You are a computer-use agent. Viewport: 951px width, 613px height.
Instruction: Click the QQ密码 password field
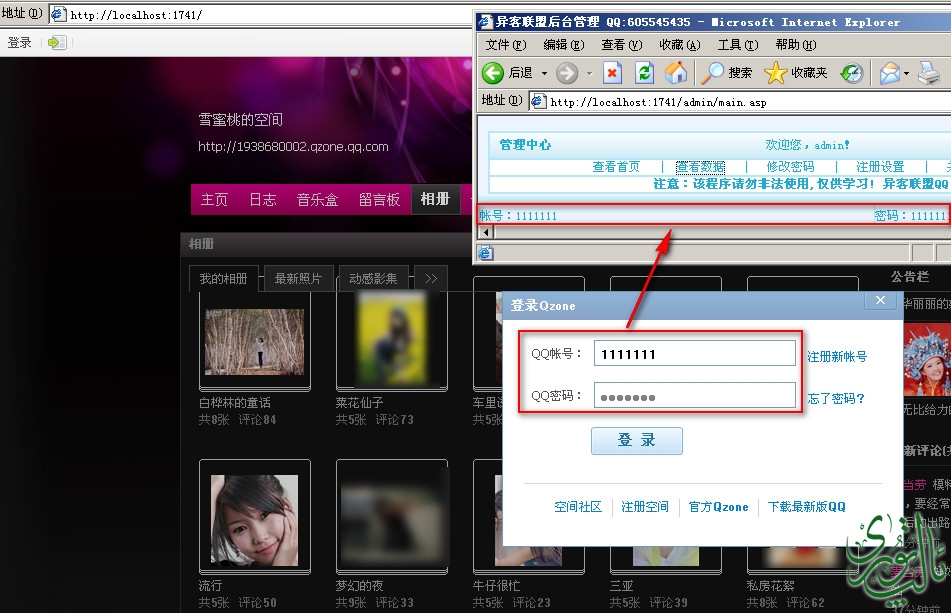(x=694, y=395)
